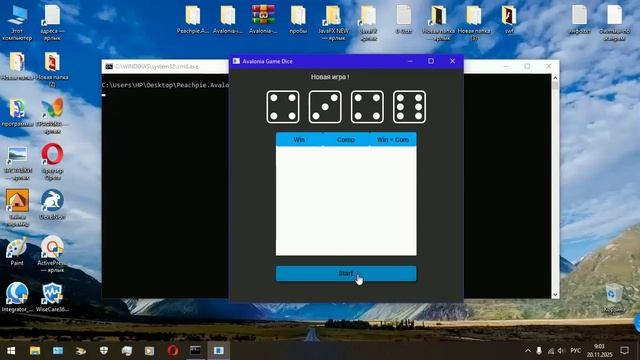Select the 'адреса — ярлык' desktop shortcut
The image size is (640, 360).
(52, 23)
